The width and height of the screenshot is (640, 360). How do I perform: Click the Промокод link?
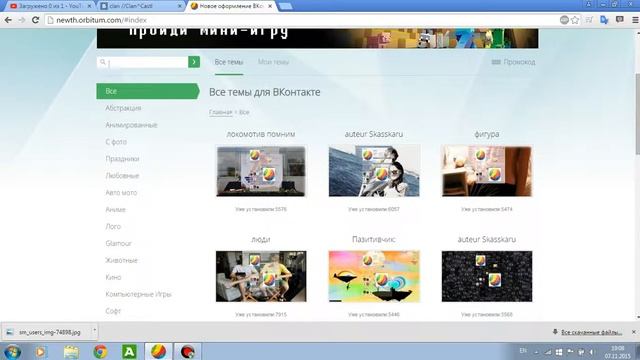point(519,62)
